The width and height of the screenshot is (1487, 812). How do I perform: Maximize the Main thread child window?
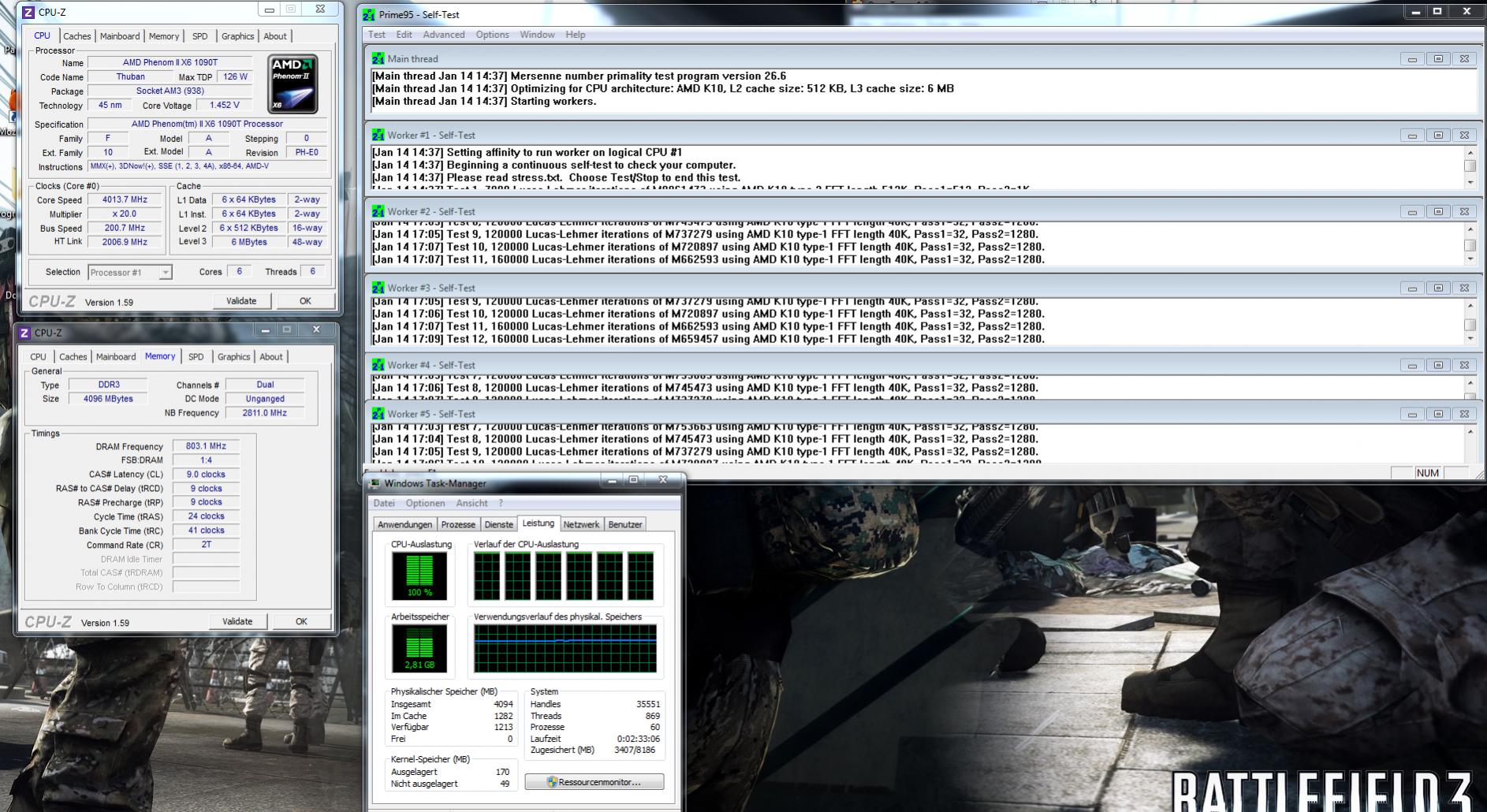1438,58
